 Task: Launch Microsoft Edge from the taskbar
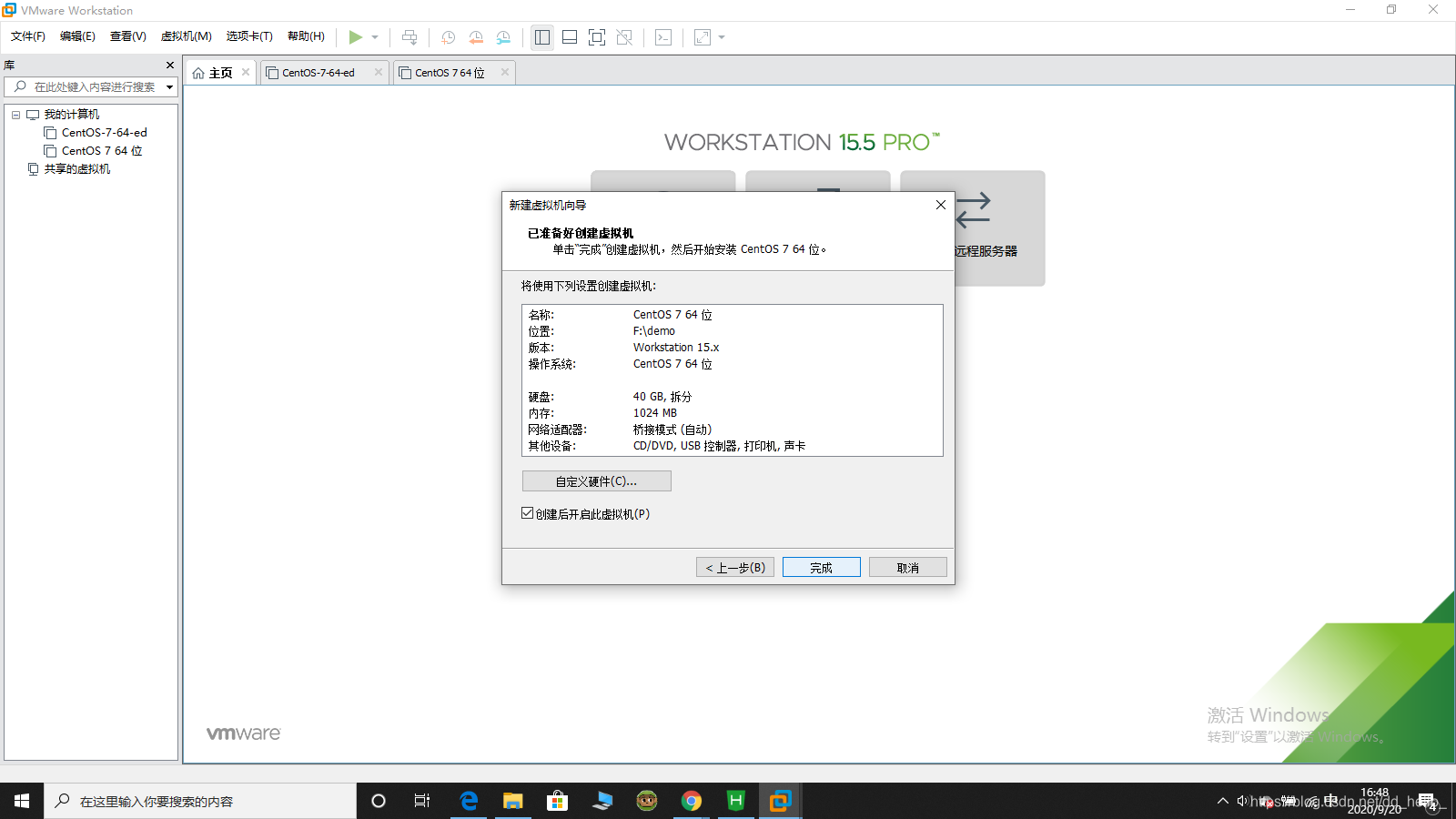tap(469, 801)
